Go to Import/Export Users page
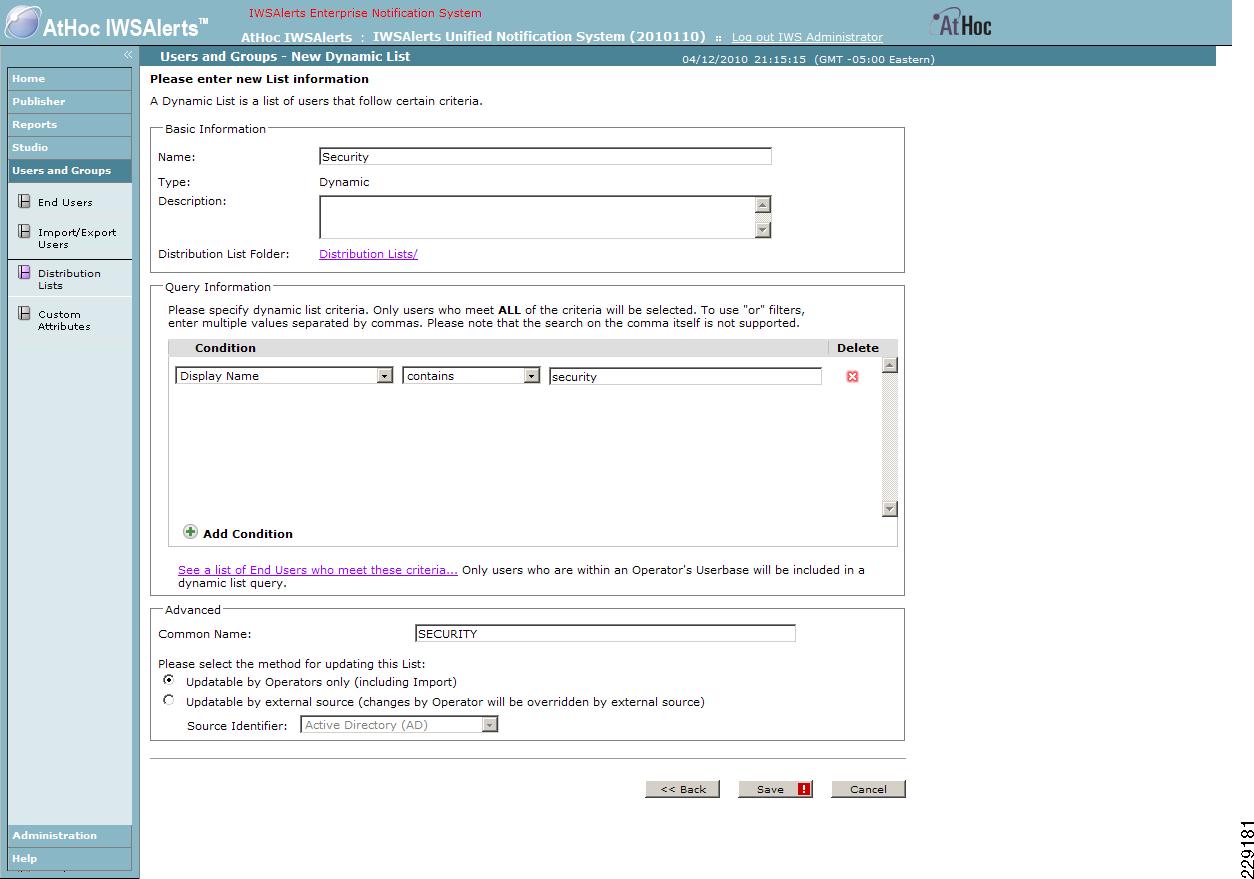The width and height of the screenshot is (1254, 879). click(77, 238)
